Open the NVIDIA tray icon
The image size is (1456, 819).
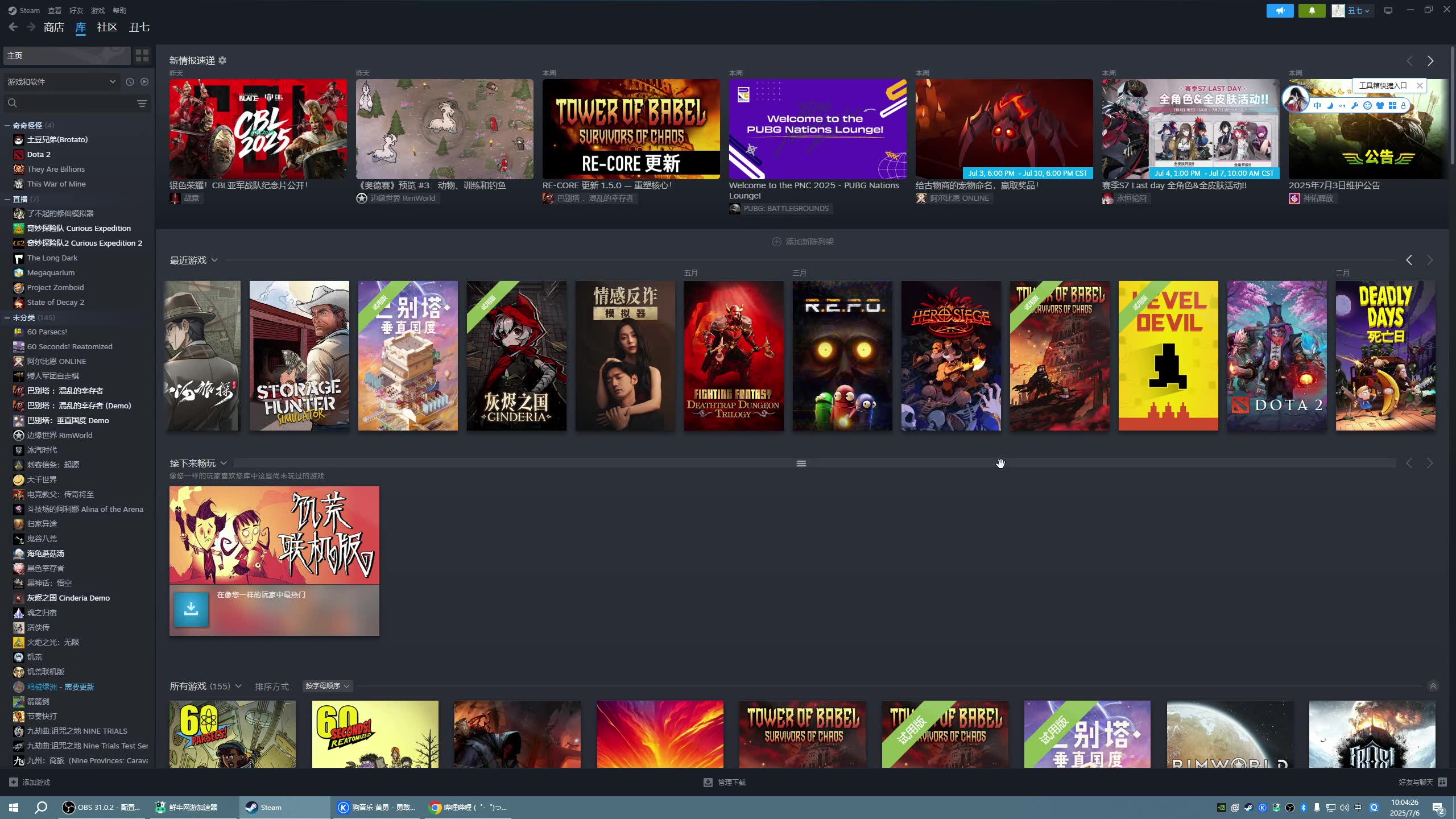click(1221, 807)
